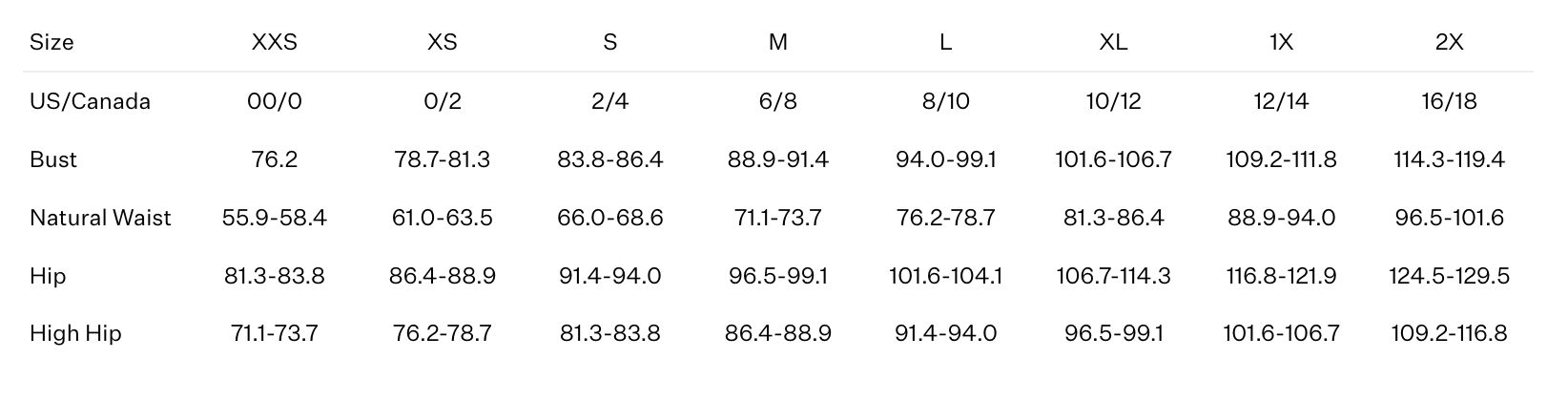Select High Hip value 96.5-99.1 for XL
The image size is (1568, 401).
click(1113, 333)
